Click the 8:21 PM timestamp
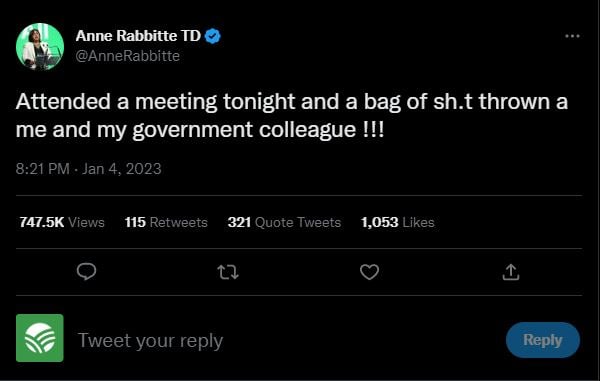 [42, 169]
